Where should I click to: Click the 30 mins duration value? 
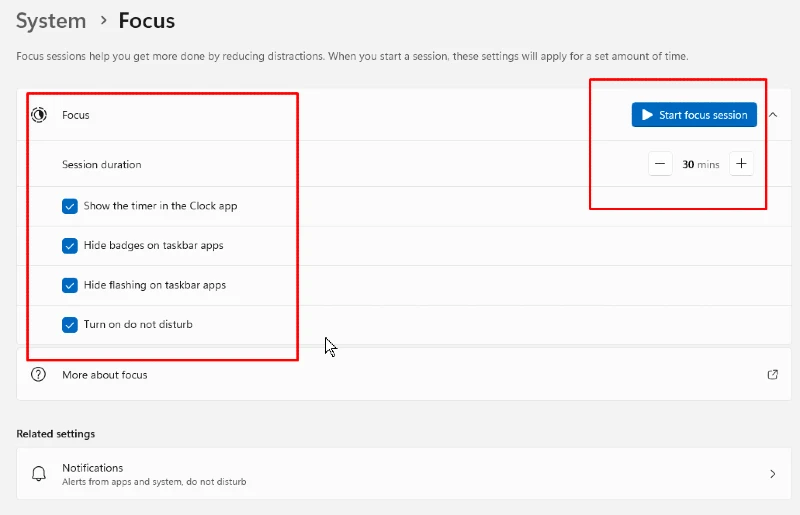point(701,164)
